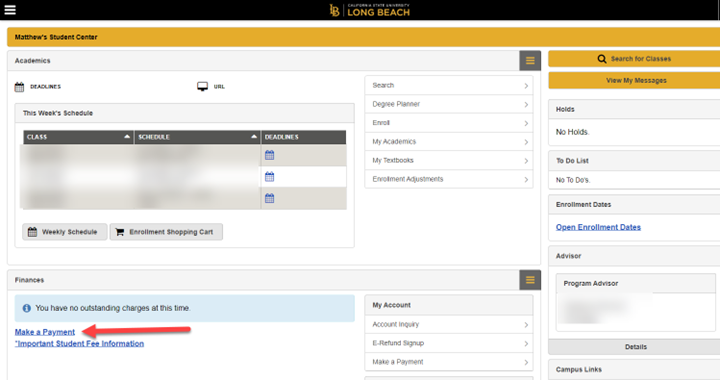Sort the Schedule column arrow

(x=254, y=137)
